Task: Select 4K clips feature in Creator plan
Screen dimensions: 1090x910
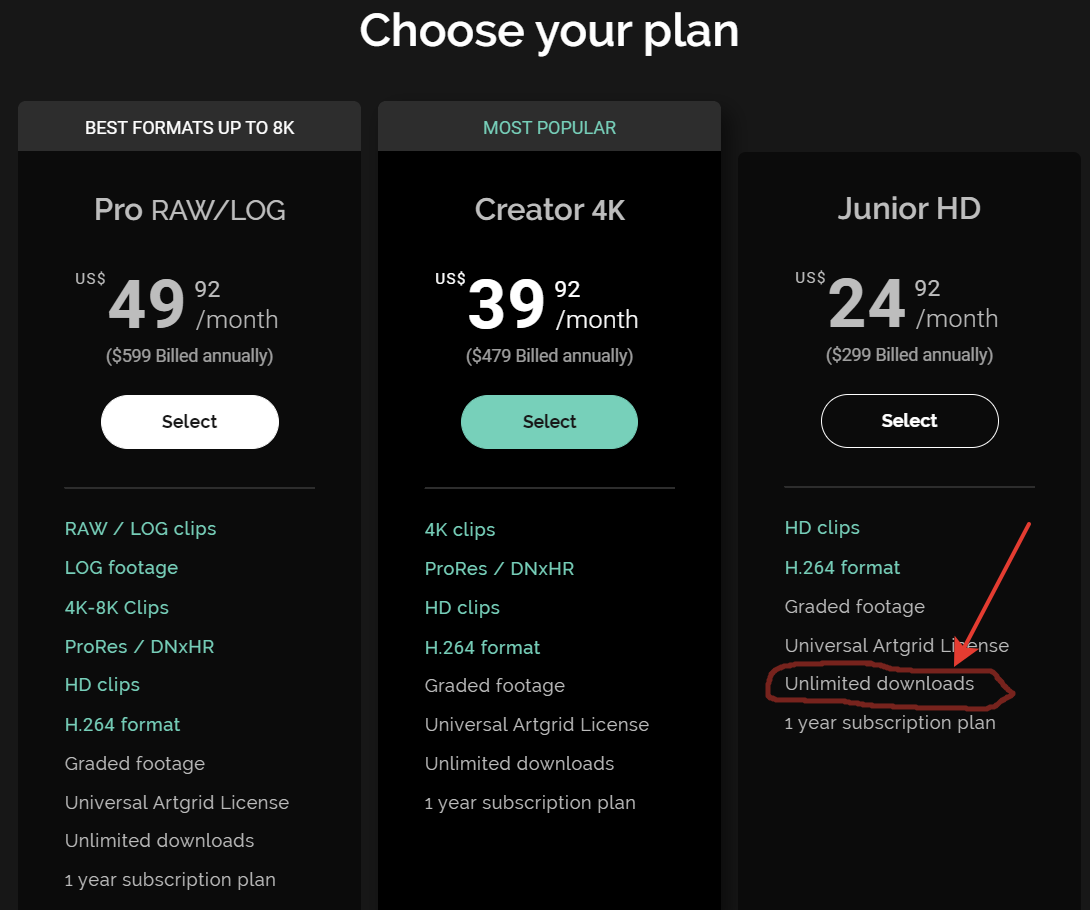Action: point(459,530)
